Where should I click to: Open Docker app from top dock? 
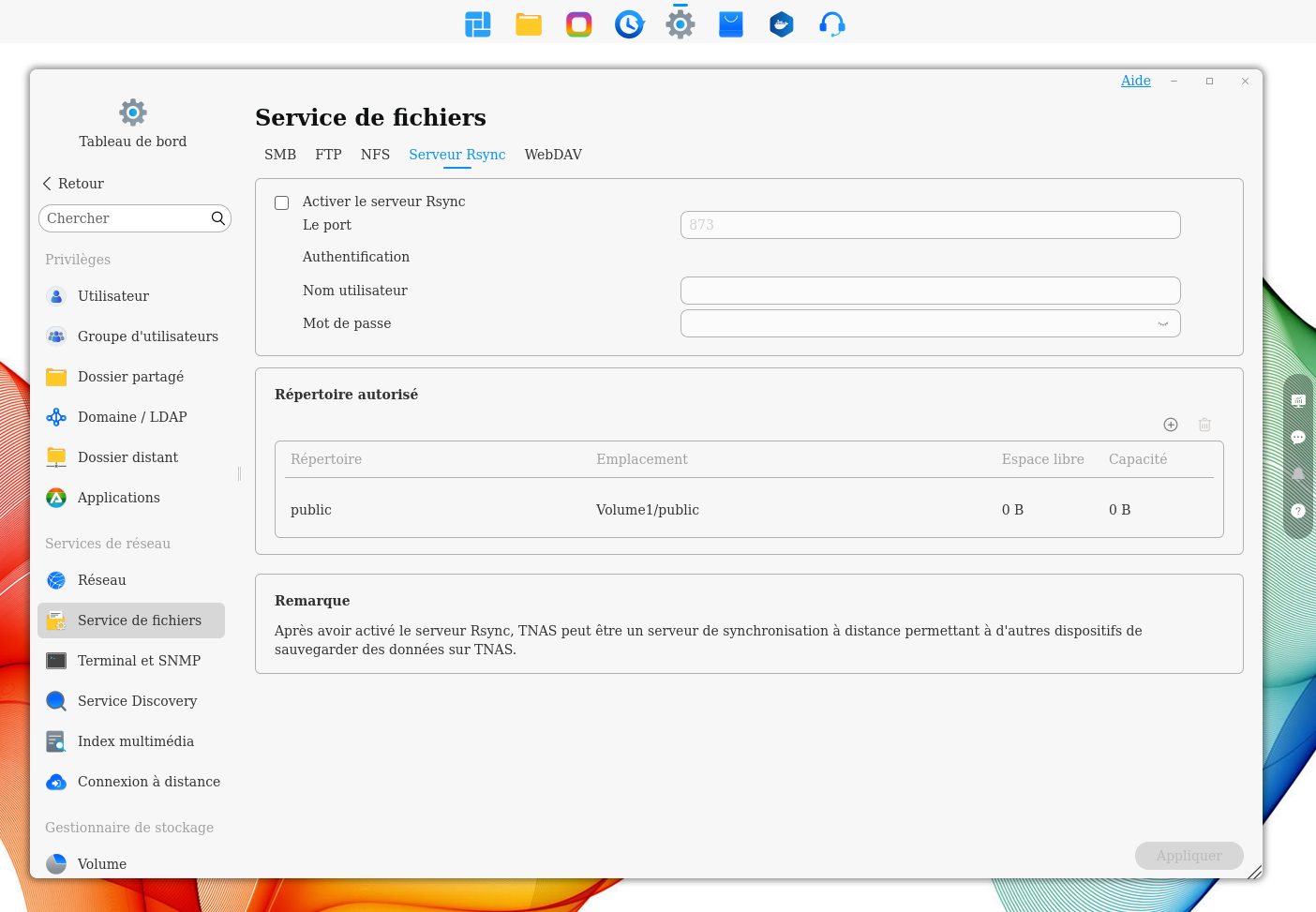[x=781, y=24]
